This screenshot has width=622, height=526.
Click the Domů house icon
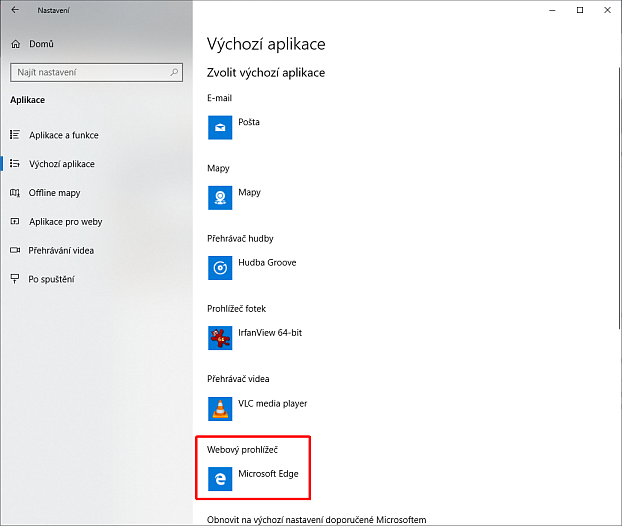[15, 44]
